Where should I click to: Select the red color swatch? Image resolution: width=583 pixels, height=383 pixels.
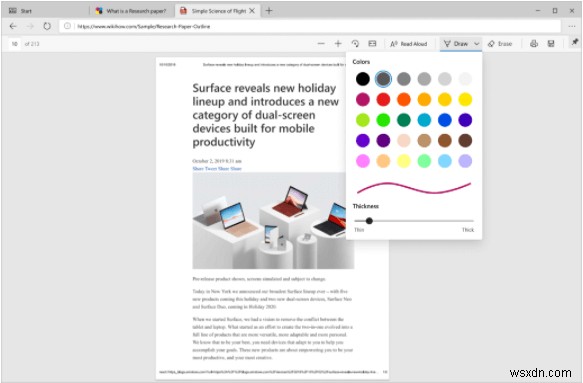tap(383, 99)
